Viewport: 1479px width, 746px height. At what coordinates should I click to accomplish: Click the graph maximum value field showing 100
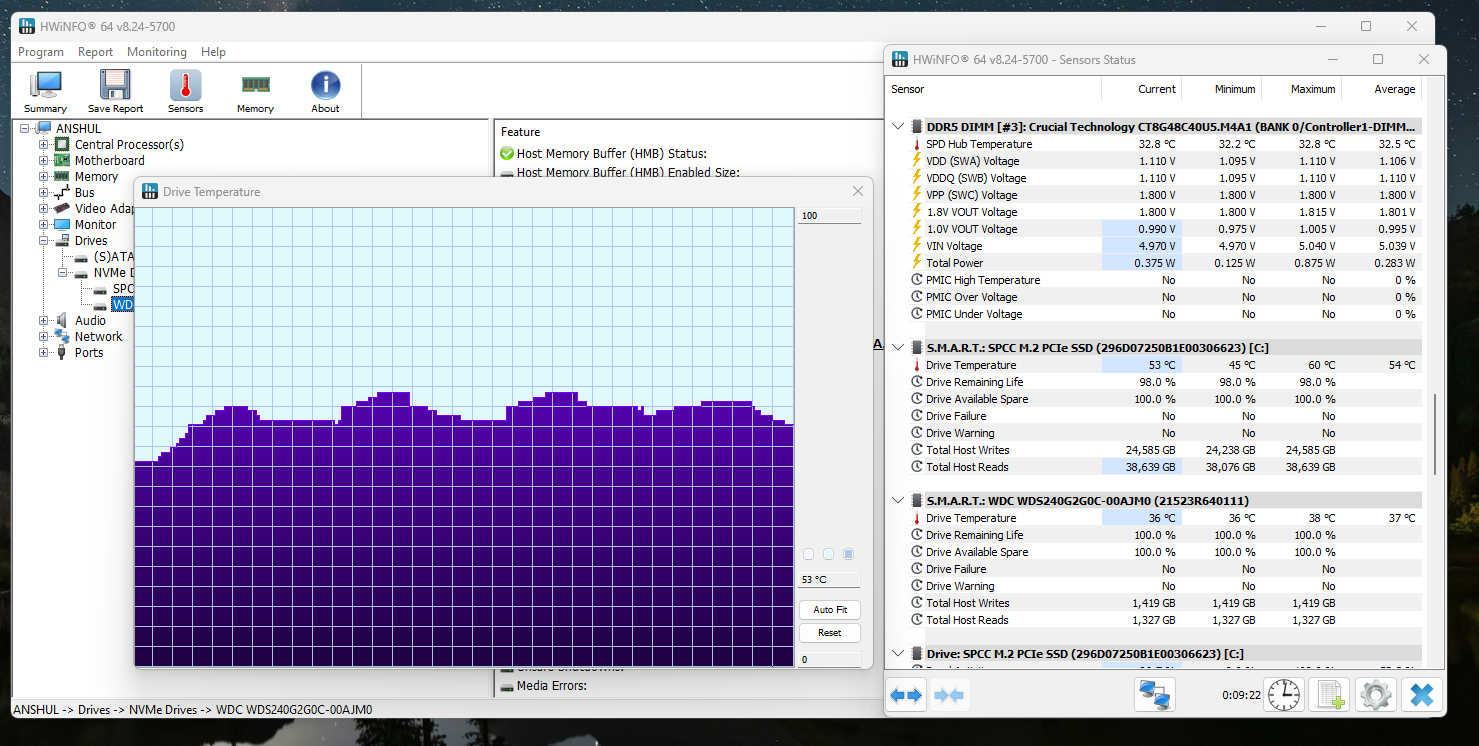[829, 216]
